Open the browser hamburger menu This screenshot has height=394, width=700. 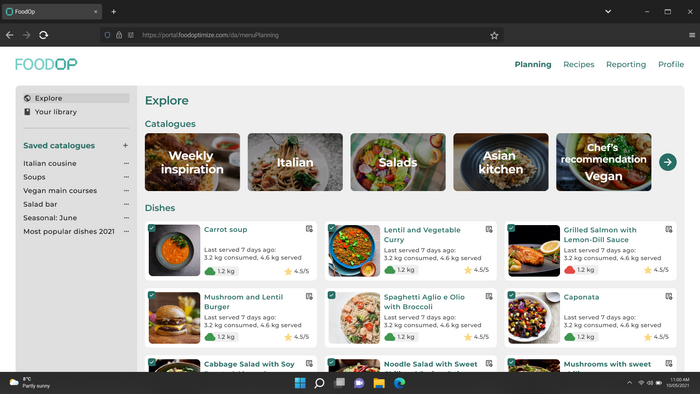tap(692, 35)
